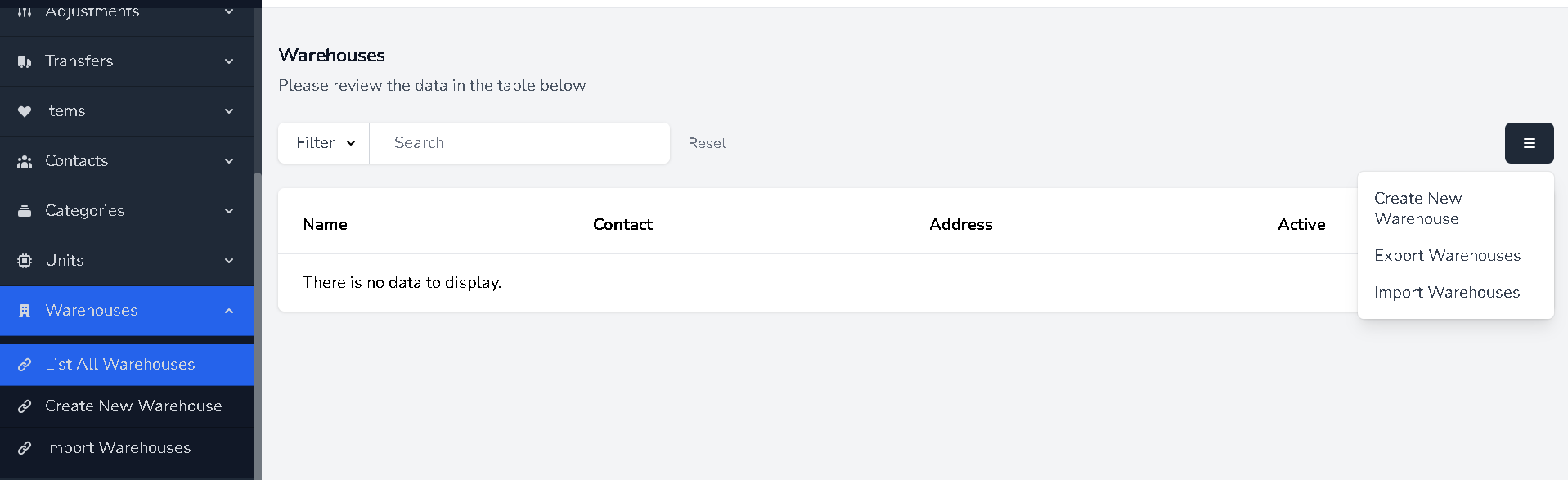Screen dimensions: 1568x480
Task: Click the Contacts people icon
Action: [x=25, y=161]
